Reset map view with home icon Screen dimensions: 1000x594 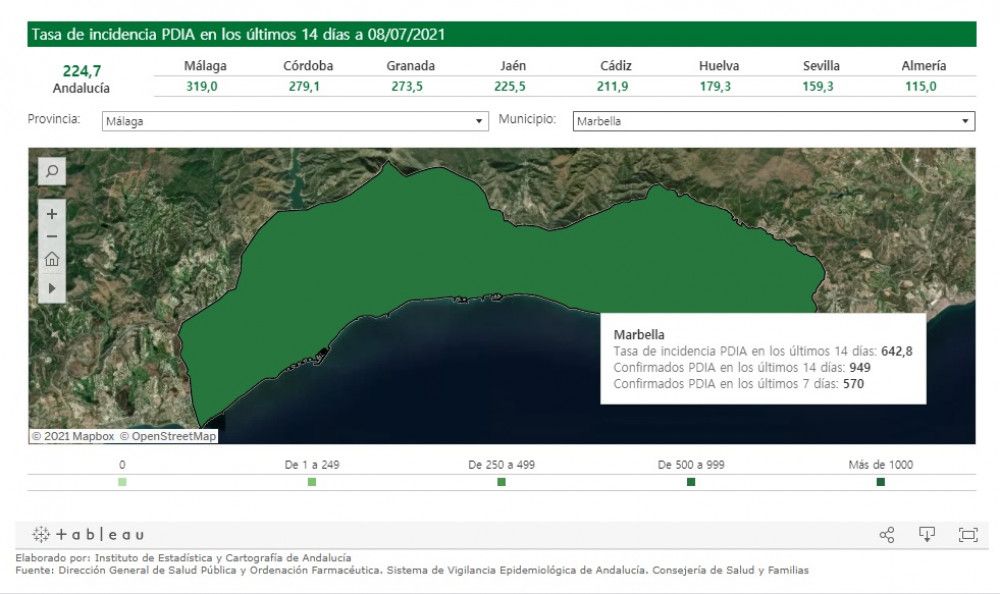click(52, 259)
